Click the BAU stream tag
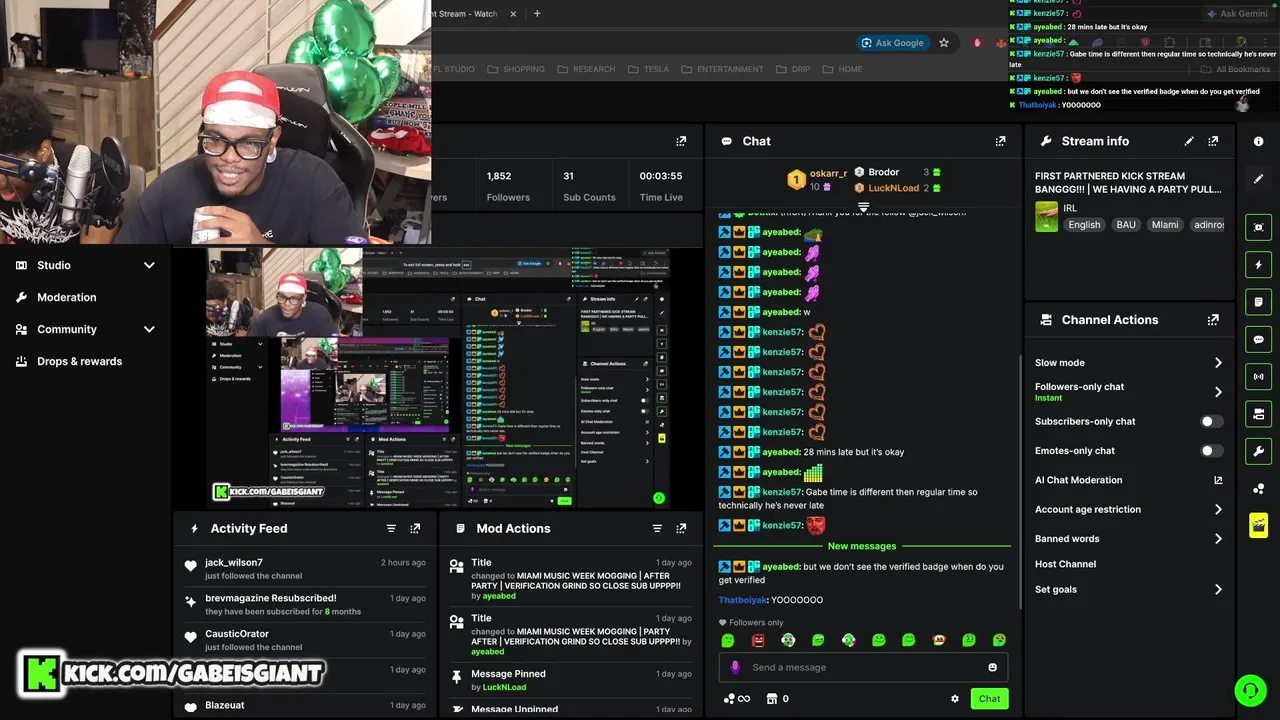1280x720 pixels. coord(1126,225)
